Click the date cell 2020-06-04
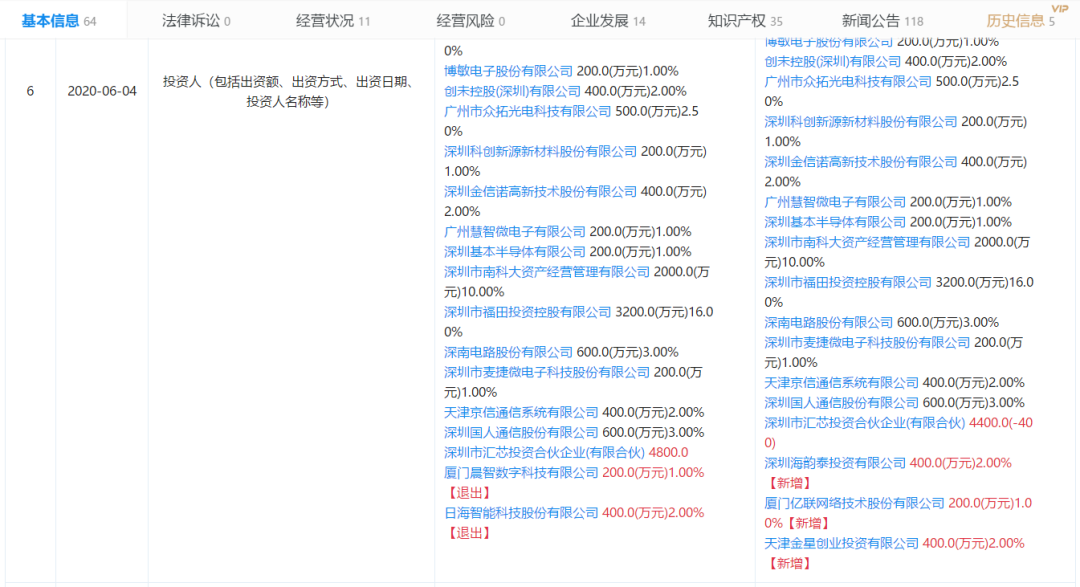1080x587 pixels. point(102,91)
